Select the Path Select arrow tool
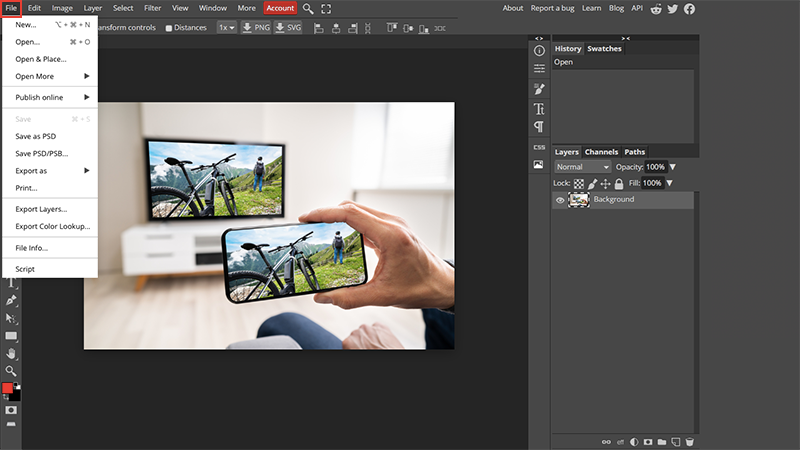 coord(11,318)
